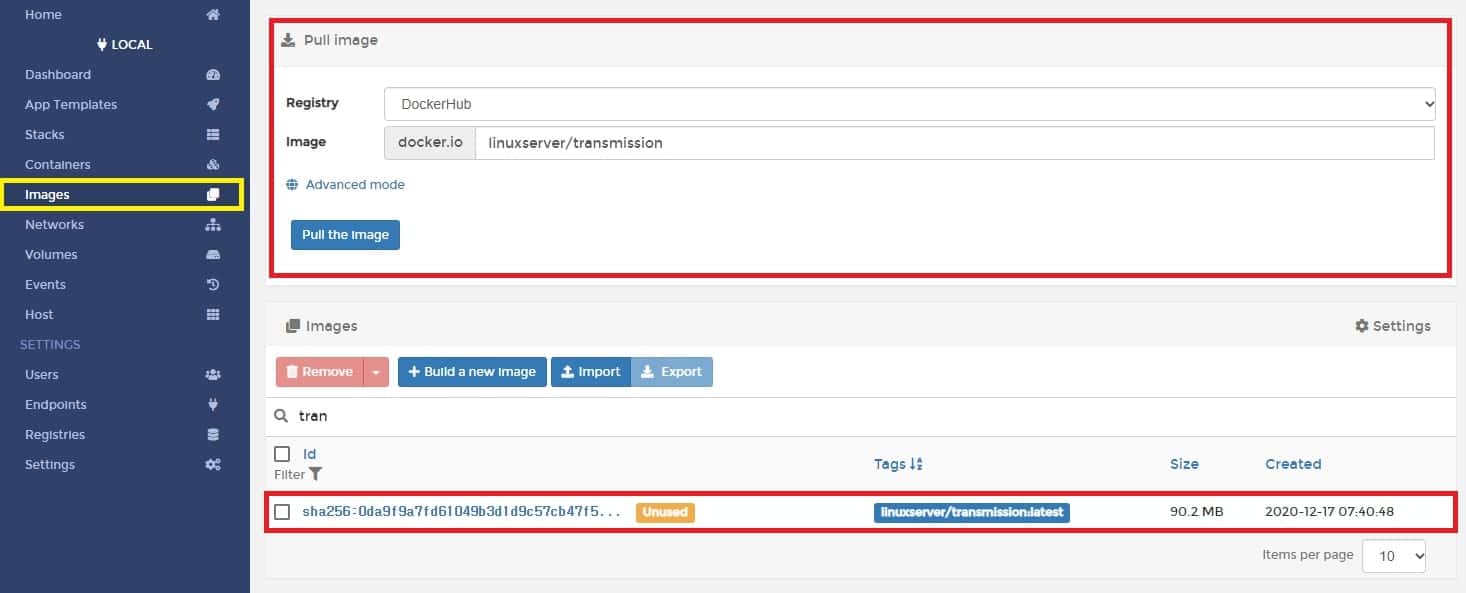Click the Export button
Viewport: 1466px width, 593px height.
(672, 372)
